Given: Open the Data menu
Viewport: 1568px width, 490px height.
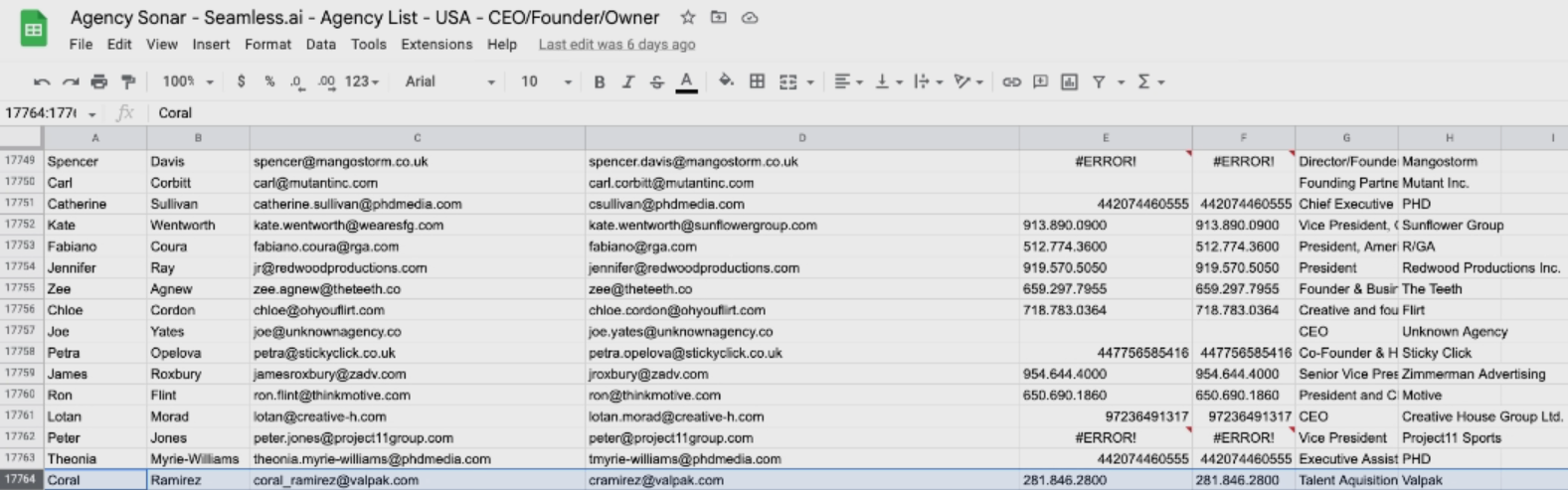Looking at the screenshot, I should (320, 44).
